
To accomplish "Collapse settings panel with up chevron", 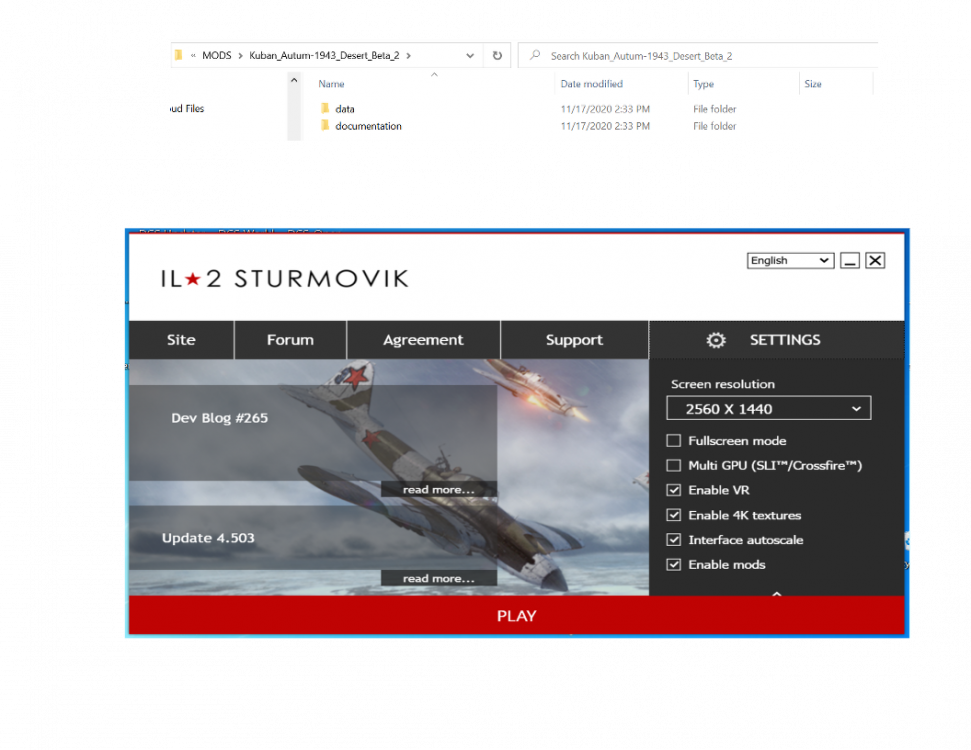I will (776, 594).
